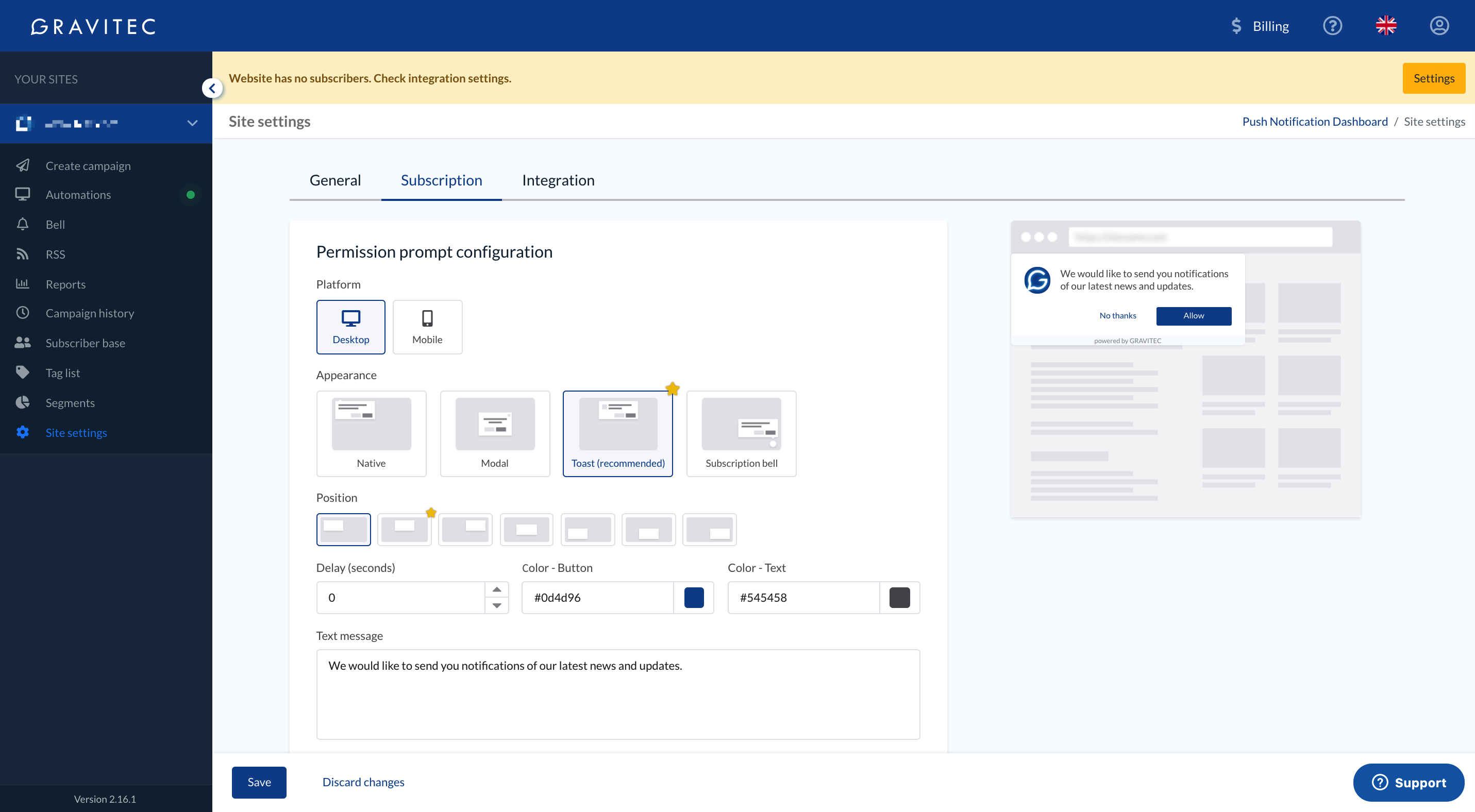Open Billing dollar icon
1475x812 pixels.
[1236, 26]
